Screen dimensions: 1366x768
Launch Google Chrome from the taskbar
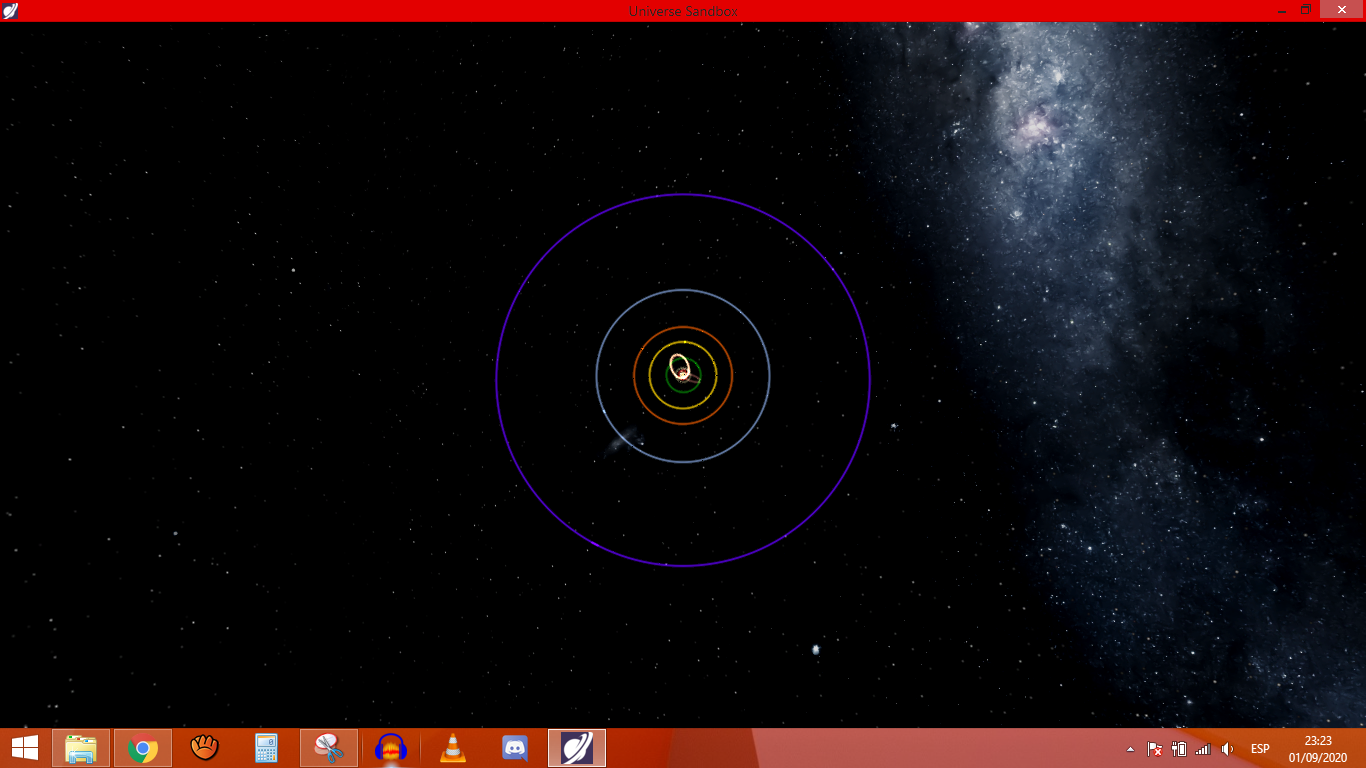(143, 748)
